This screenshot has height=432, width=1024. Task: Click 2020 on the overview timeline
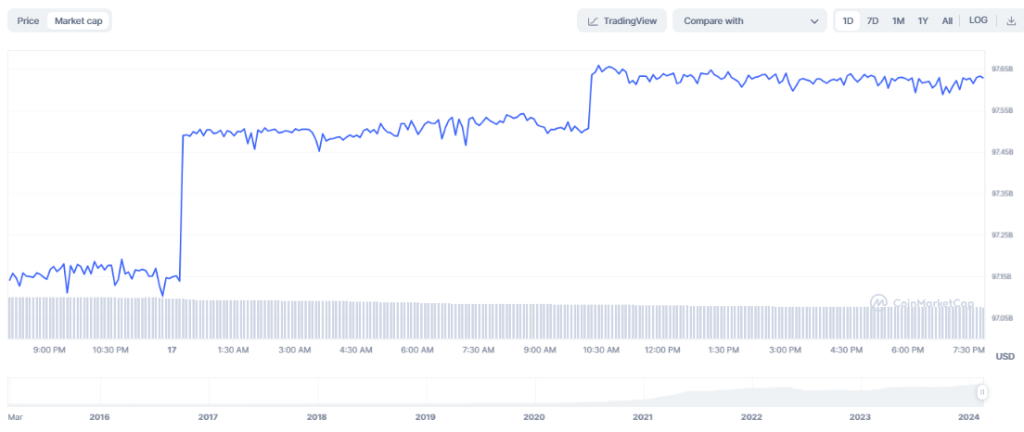pyautogui.click(x=534, y=416)
